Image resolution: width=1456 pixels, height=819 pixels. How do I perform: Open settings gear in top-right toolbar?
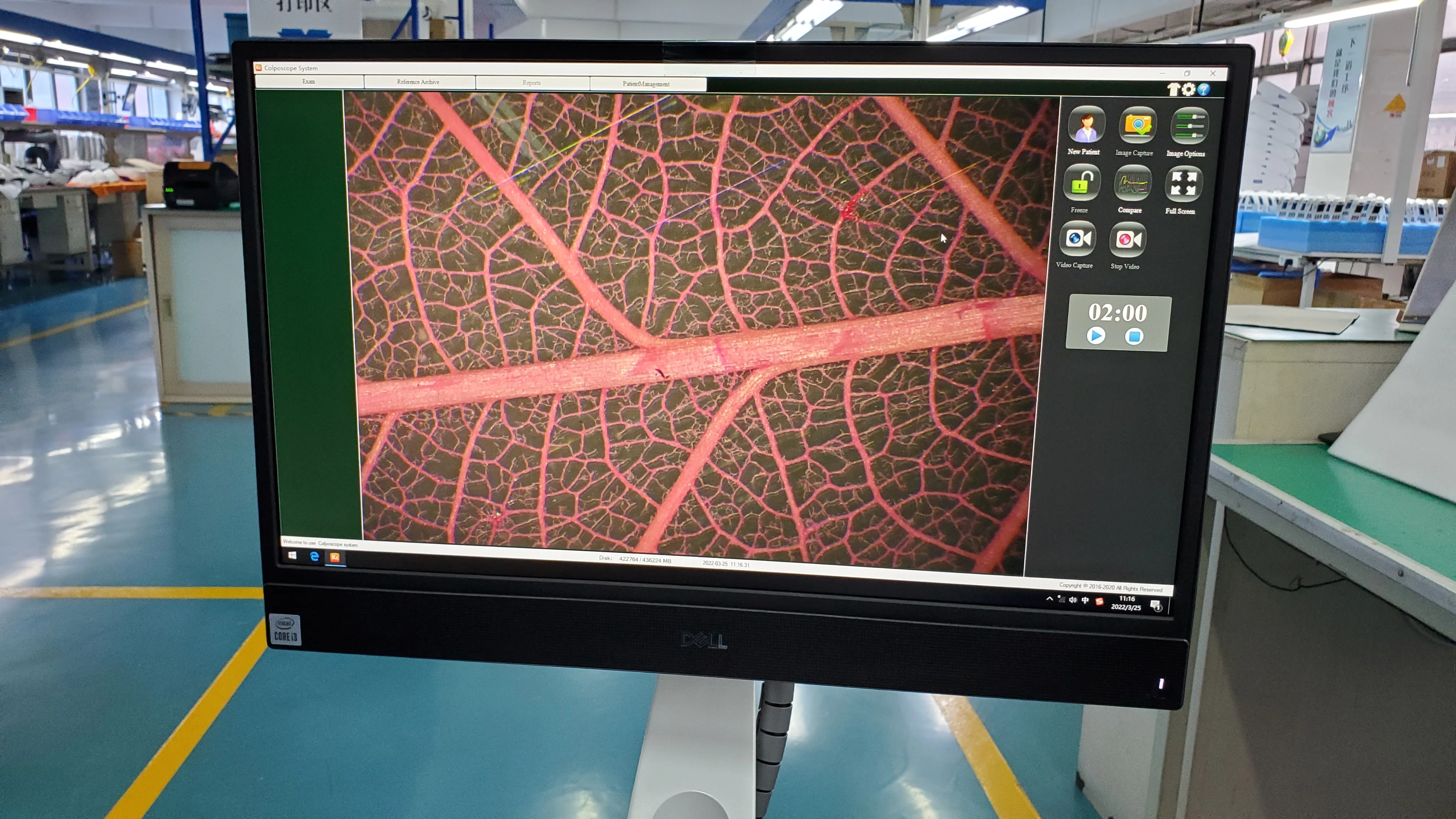(x=1189, y=89)
